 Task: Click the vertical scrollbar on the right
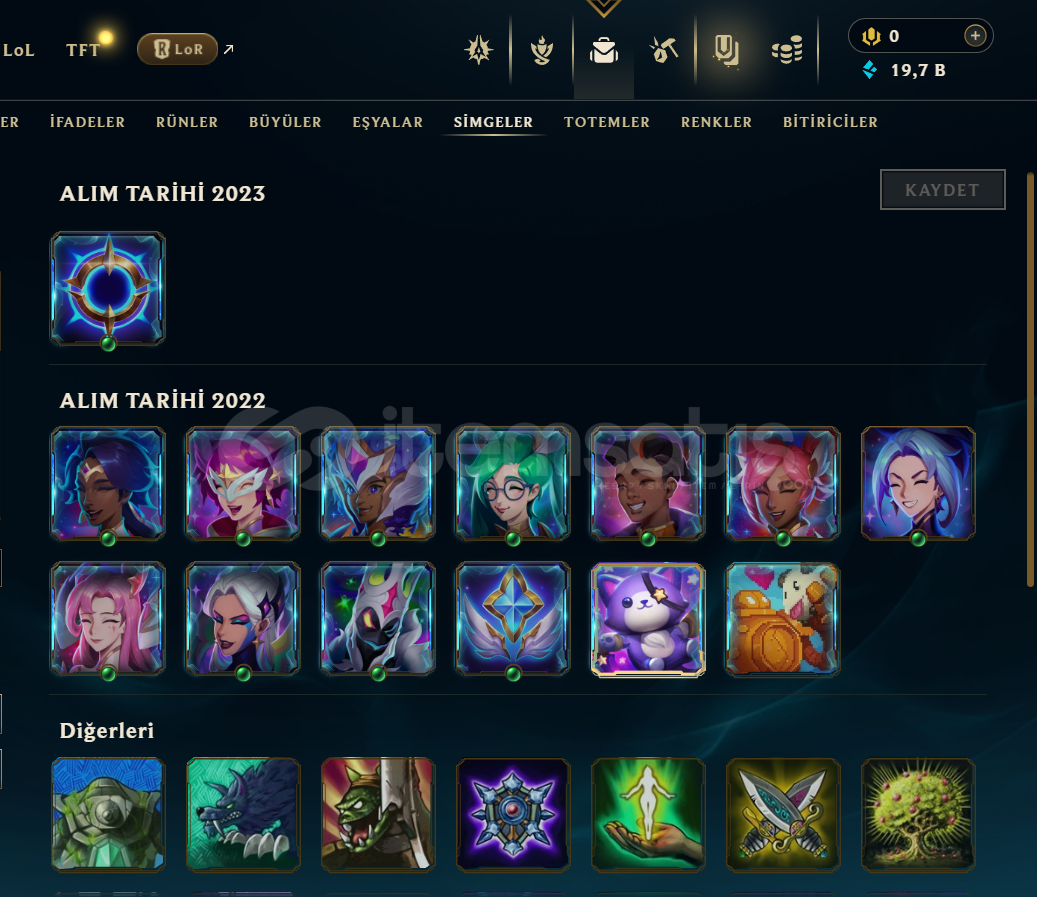pos(1030,380)
